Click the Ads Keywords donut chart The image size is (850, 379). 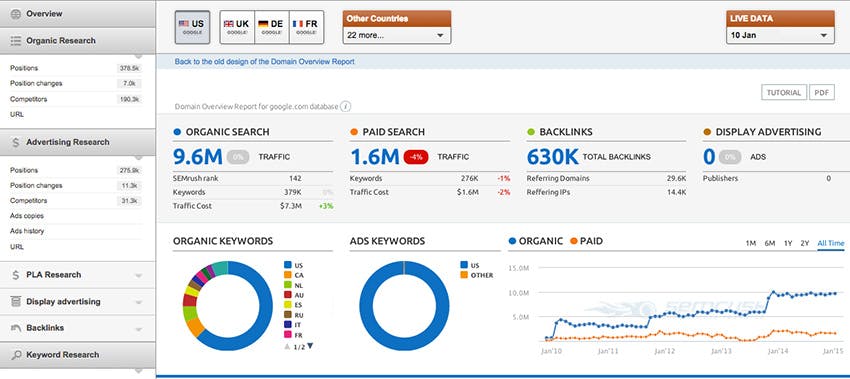tap(404, 306)
